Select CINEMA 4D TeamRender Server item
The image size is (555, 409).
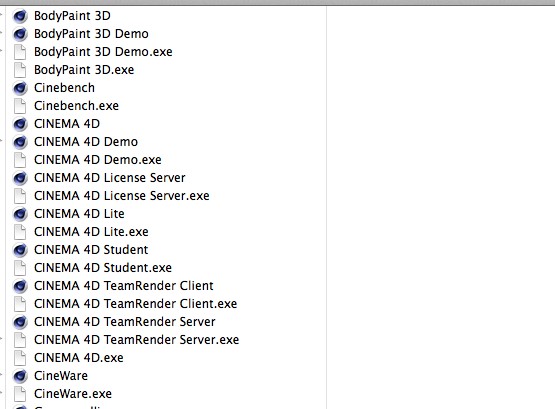coord(125,322)
